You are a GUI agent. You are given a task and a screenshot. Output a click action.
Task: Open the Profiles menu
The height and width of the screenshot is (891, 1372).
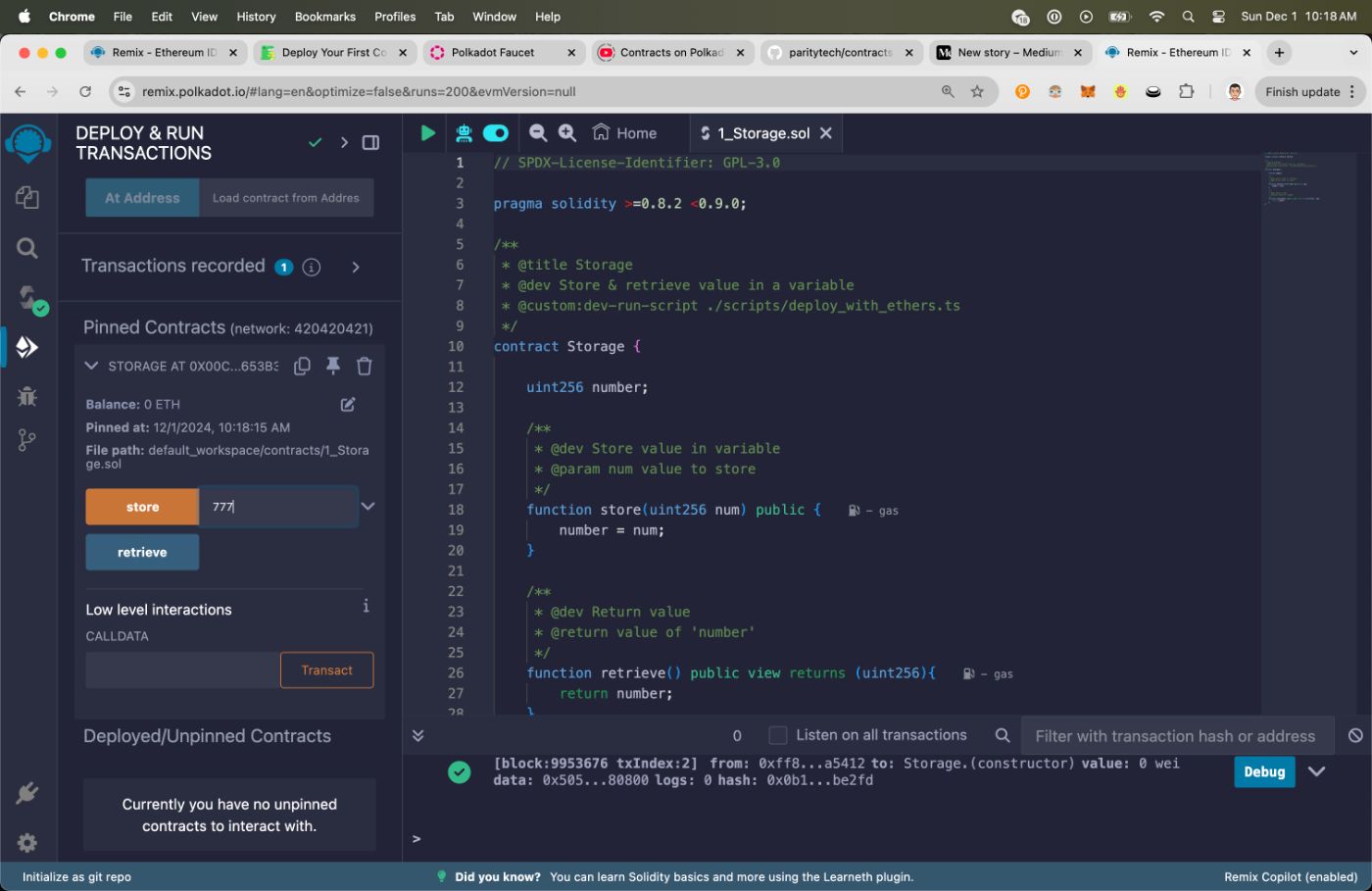(395, 17)
